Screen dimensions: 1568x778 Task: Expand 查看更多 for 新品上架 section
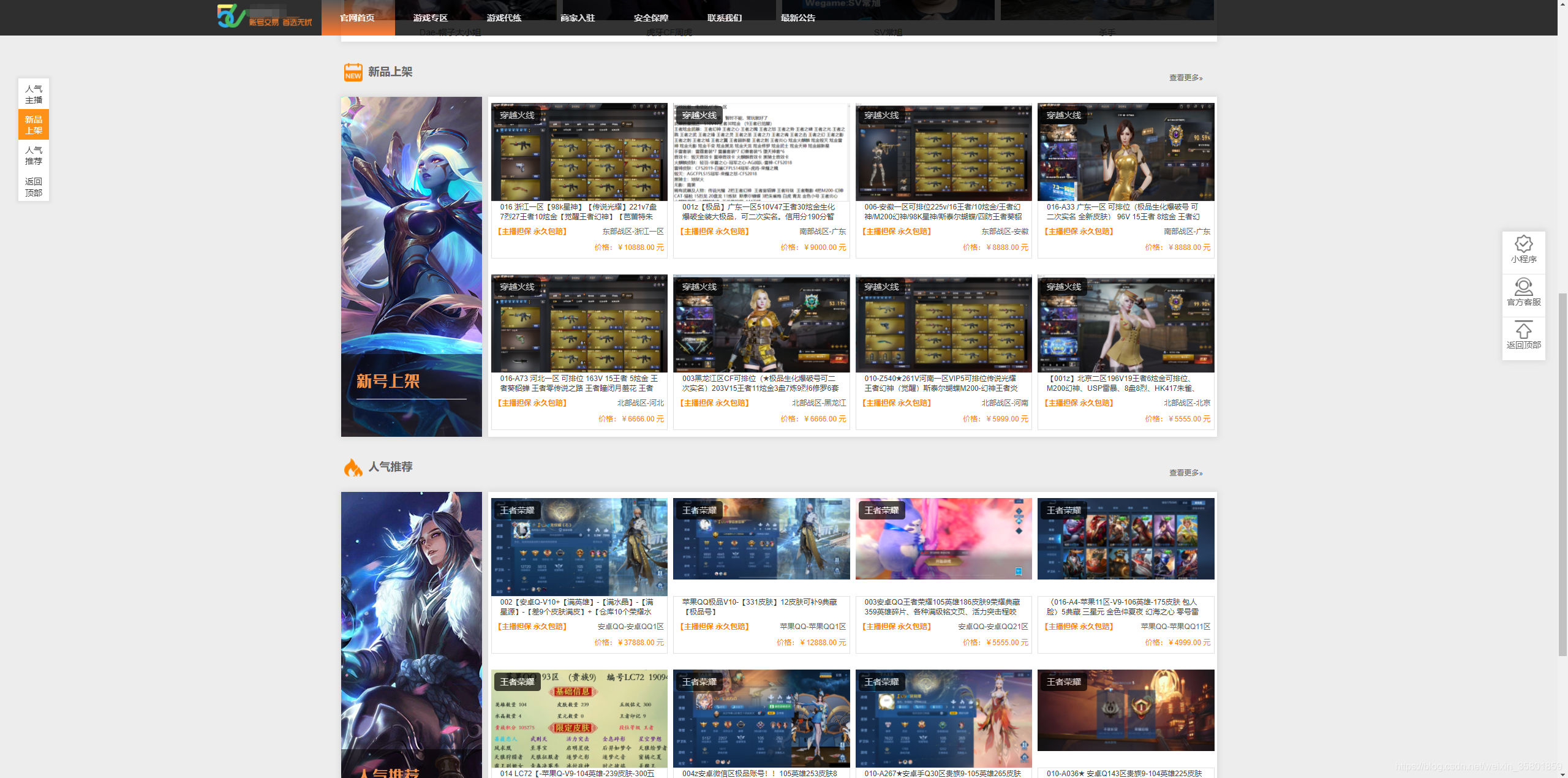1185,78
